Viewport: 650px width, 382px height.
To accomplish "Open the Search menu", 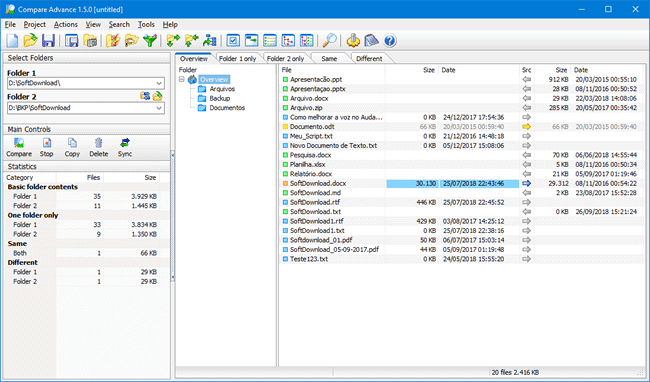I will (x=119, y=24).
